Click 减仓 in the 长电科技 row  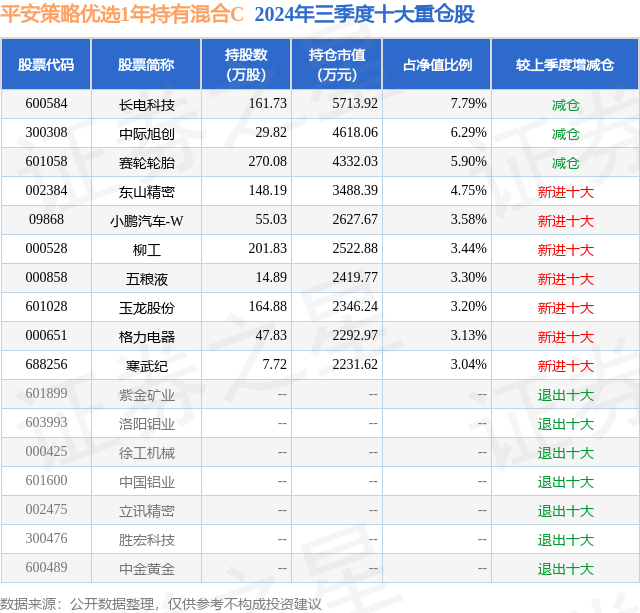pos(565,105)
